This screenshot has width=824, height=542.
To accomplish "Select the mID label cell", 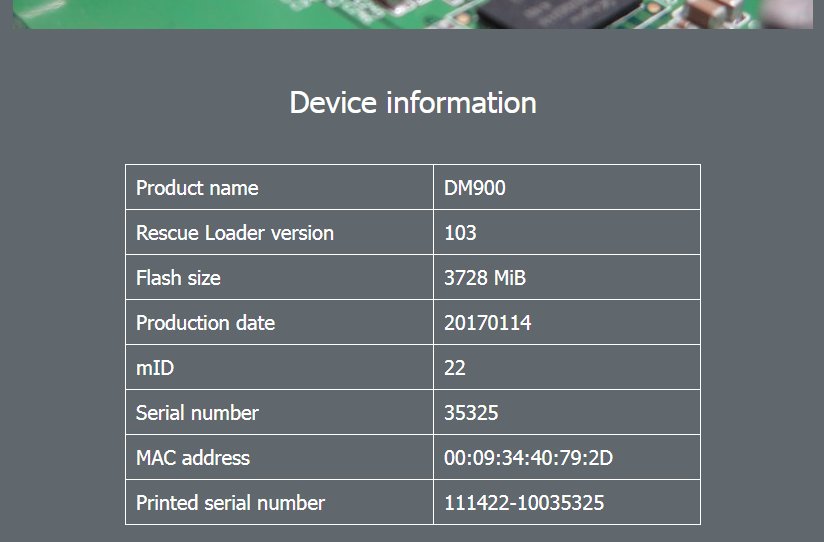I will [155, 368].
